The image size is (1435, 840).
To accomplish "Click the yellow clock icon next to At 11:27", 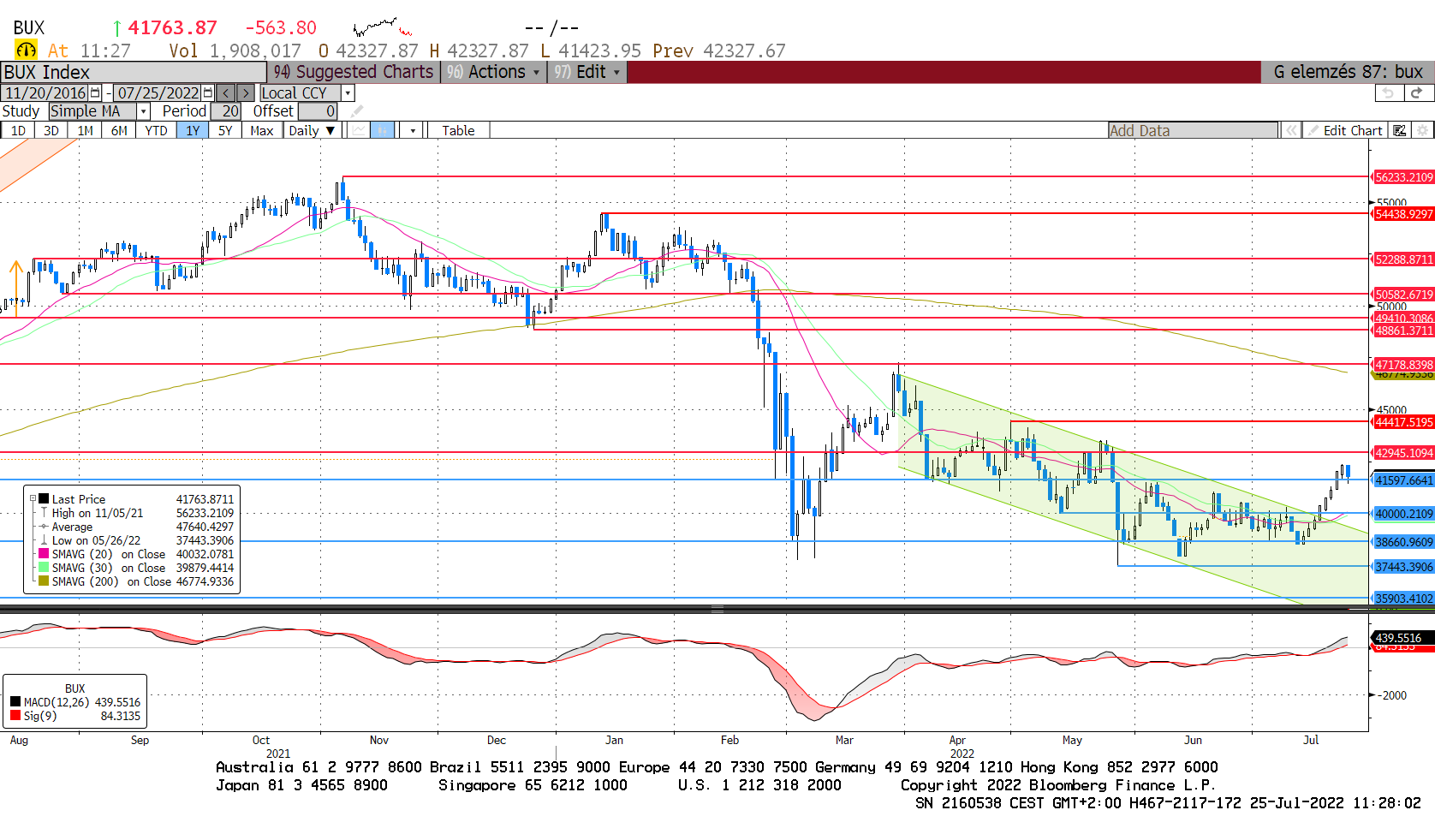I will click(x=27, y=51).
